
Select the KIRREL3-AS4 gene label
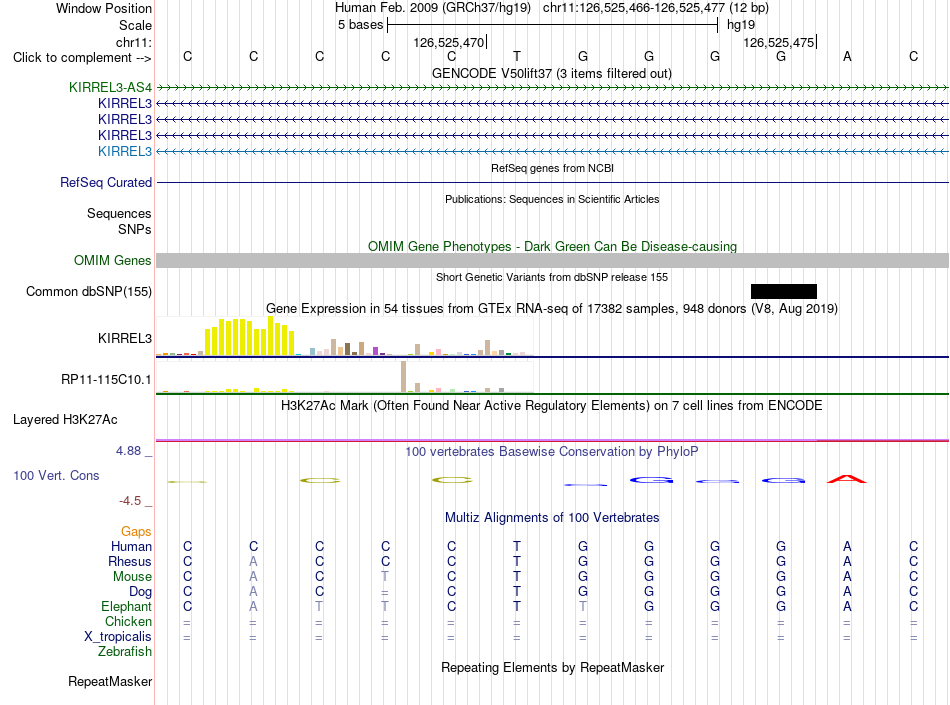[x=110, y=87]
